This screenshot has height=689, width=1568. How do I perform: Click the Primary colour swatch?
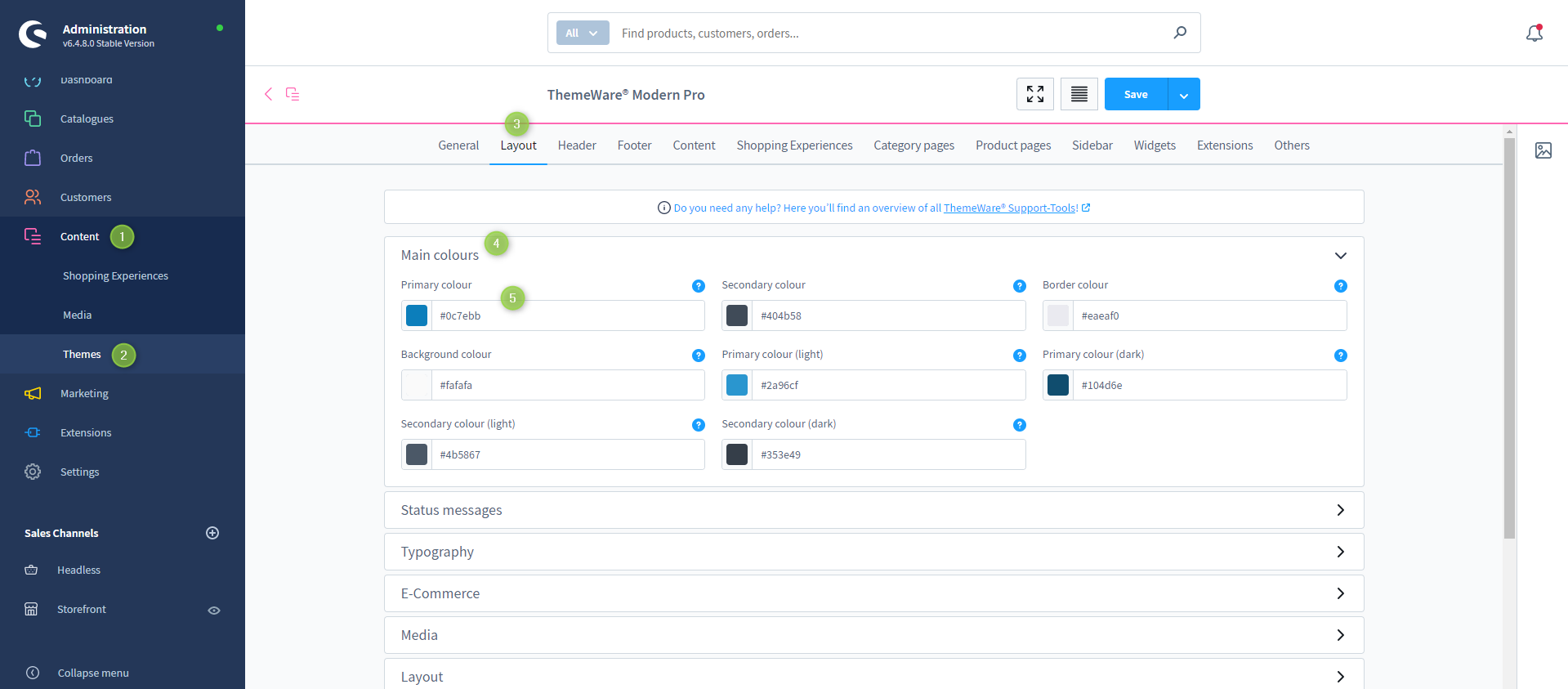pyautogui.click(x=417, y=315)
